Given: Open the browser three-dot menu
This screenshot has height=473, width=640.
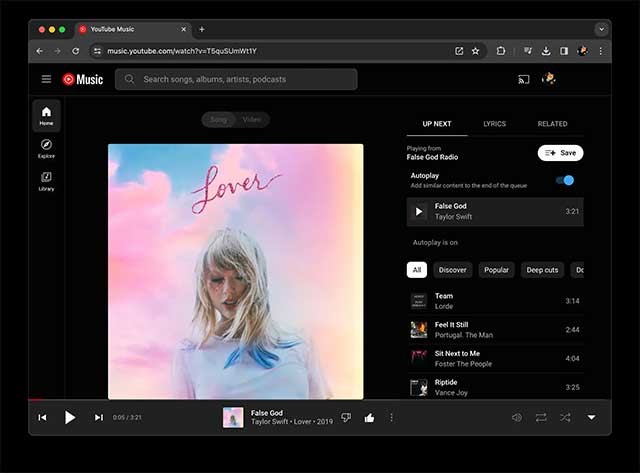Looking at the screenshot, I should (x=600, y=51).
